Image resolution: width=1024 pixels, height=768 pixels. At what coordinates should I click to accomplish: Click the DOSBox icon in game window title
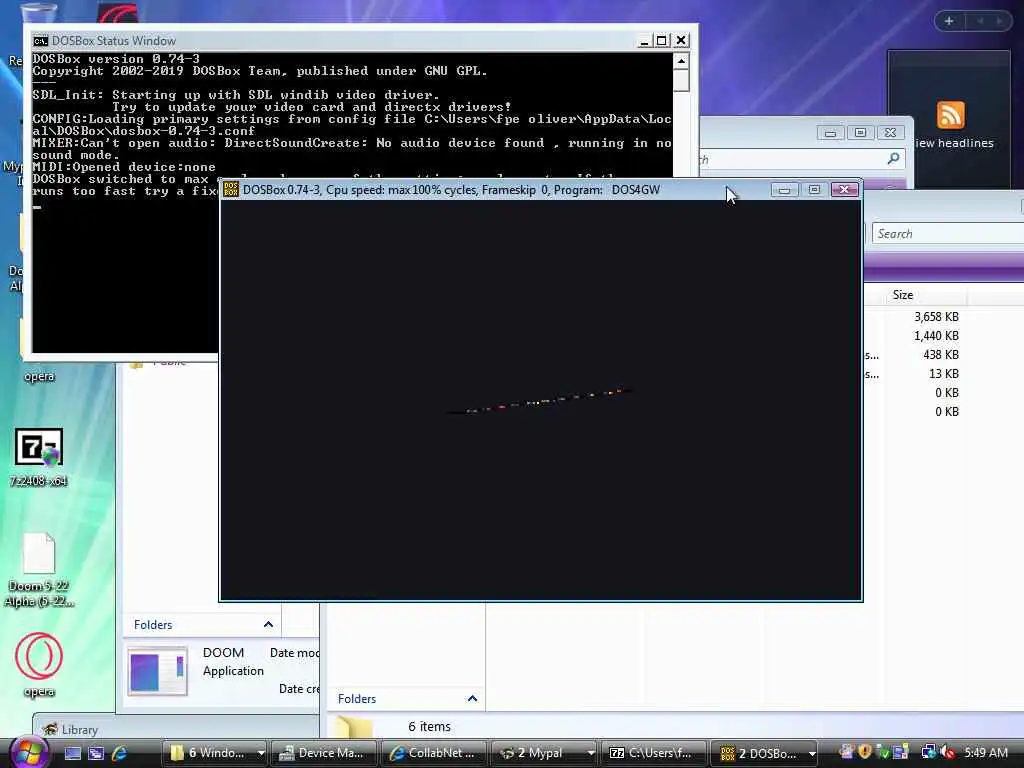(231, 189)
